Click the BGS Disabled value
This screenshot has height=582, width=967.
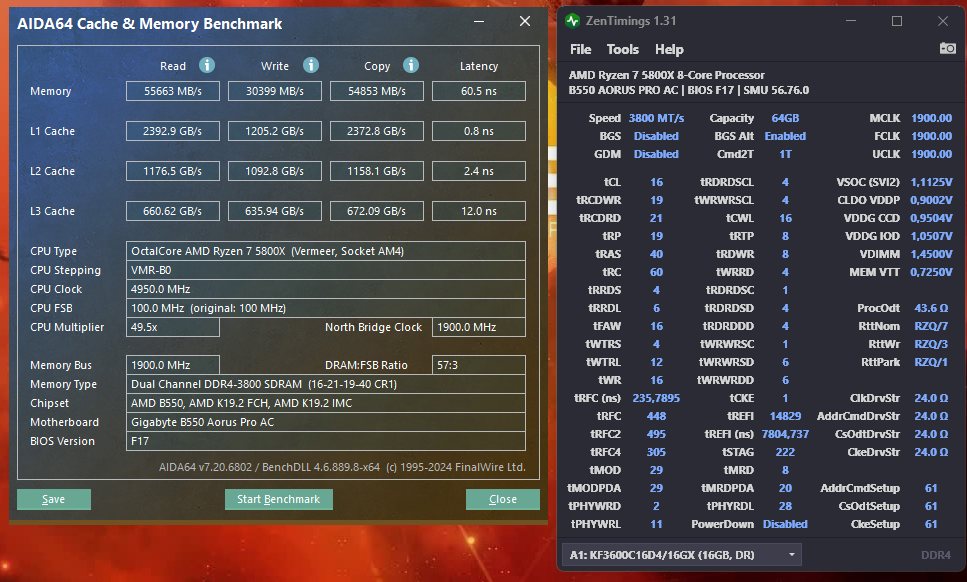(656, 136)
